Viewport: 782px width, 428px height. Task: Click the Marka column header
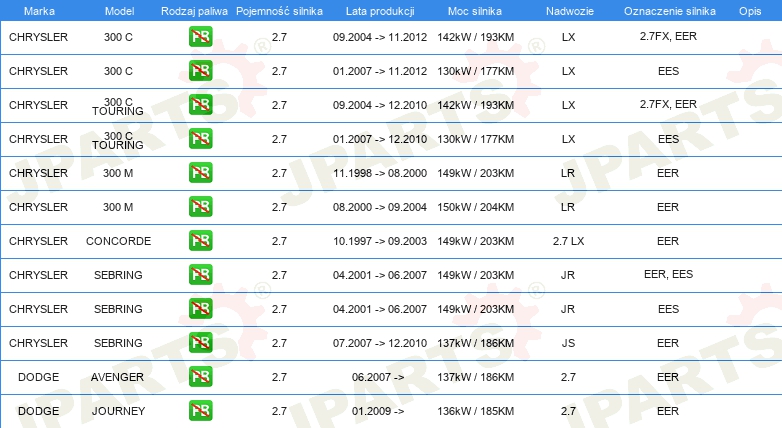(39, 11)
